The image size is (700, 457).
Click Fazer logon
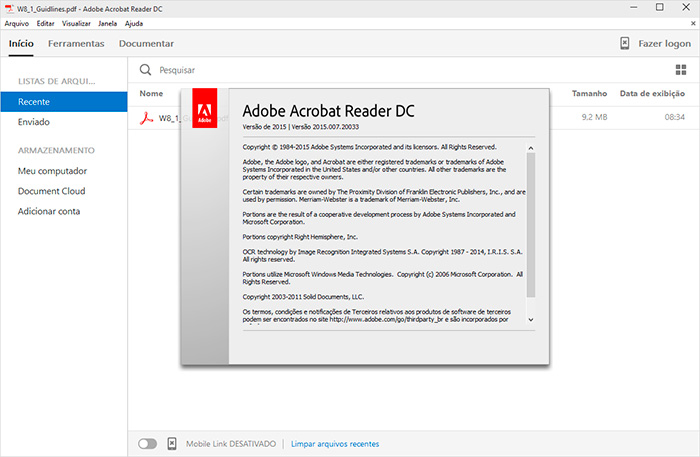coord(664,43)
